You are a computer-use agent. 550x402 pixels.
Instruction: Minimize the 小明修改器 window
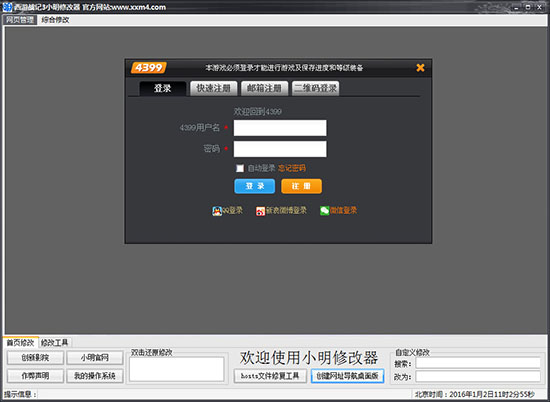pos(516,7)
